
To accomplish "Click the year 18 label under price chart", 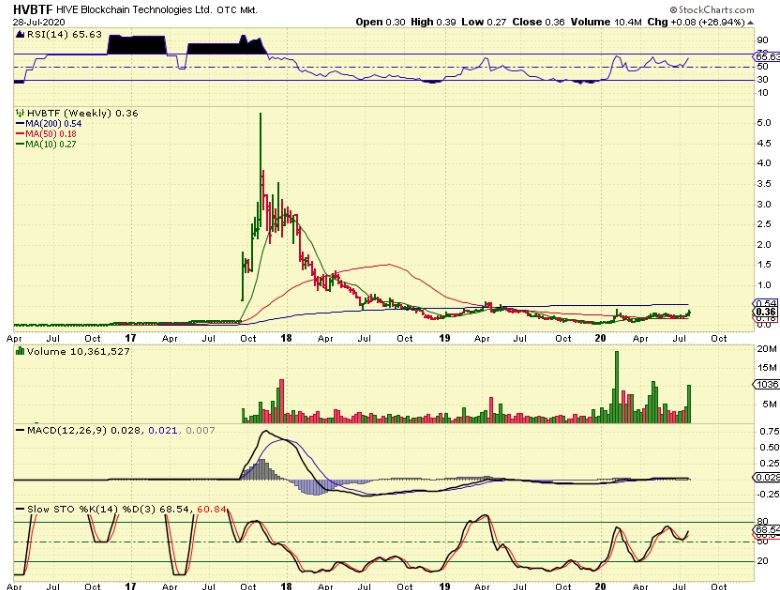I will [x=286, y=338].
